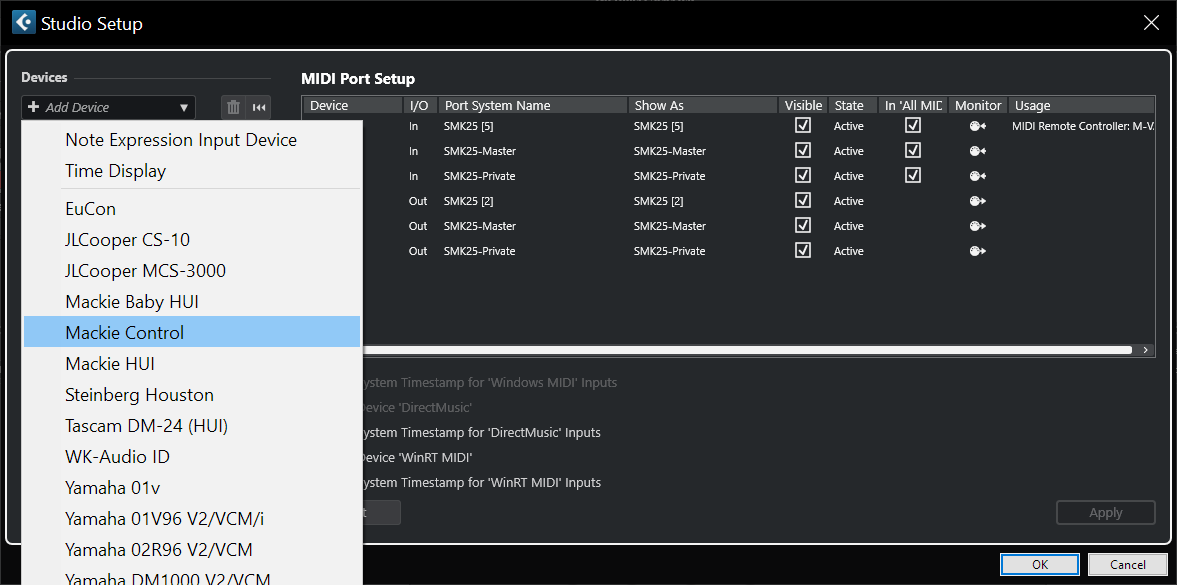Uncheck Visible for the In SMK25-Master port
1177x585 pixels.
pyautogui.click(x=803, y=150)
